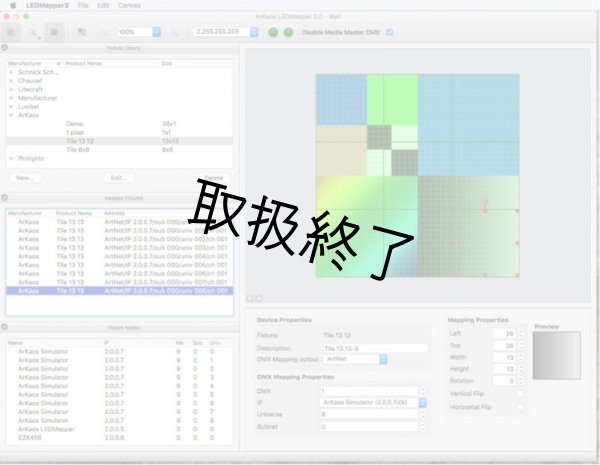Toggle Disable Media Master DMX checkbox
Viewport: 600px width, 465px height.
tap(390, 32)
